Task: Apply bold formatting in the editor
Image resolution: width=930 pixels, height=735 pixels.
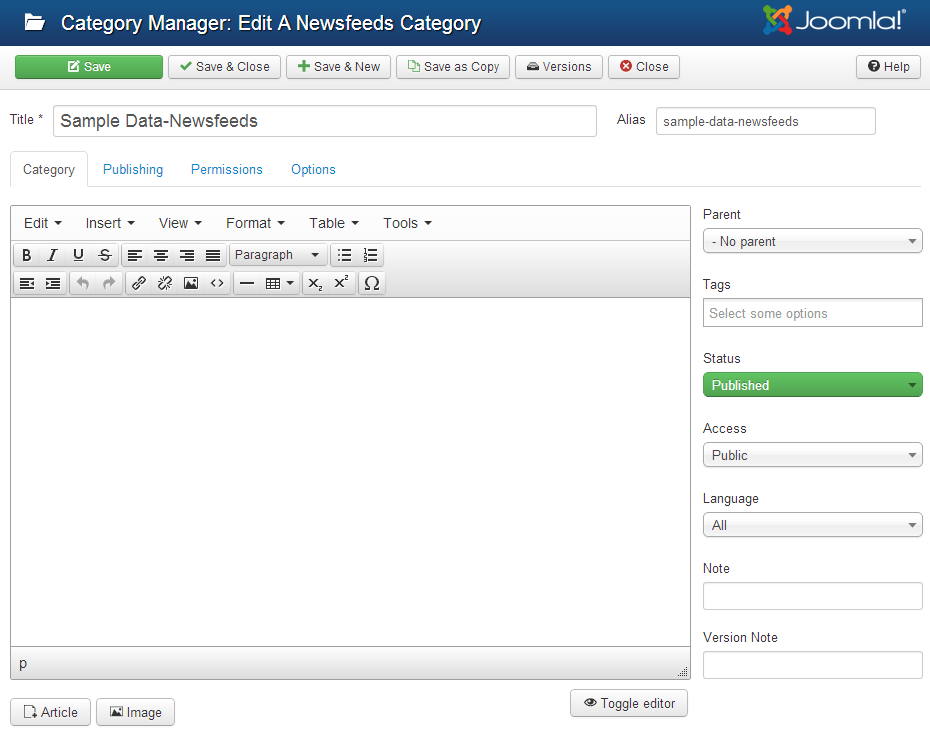Action: [26, 255]
